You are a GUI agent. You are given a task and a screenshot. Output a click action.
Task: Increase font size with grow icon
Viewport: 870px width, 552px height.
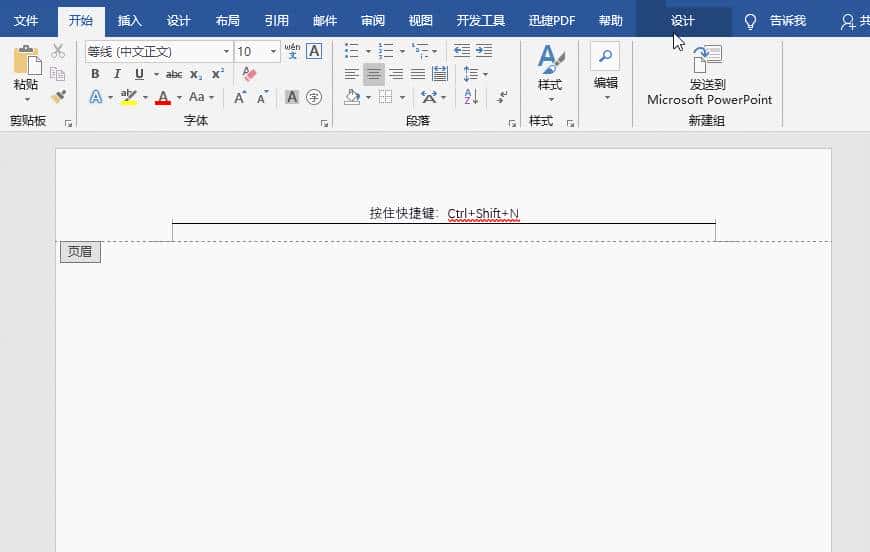pyautogui.click(x=240, y=97)
